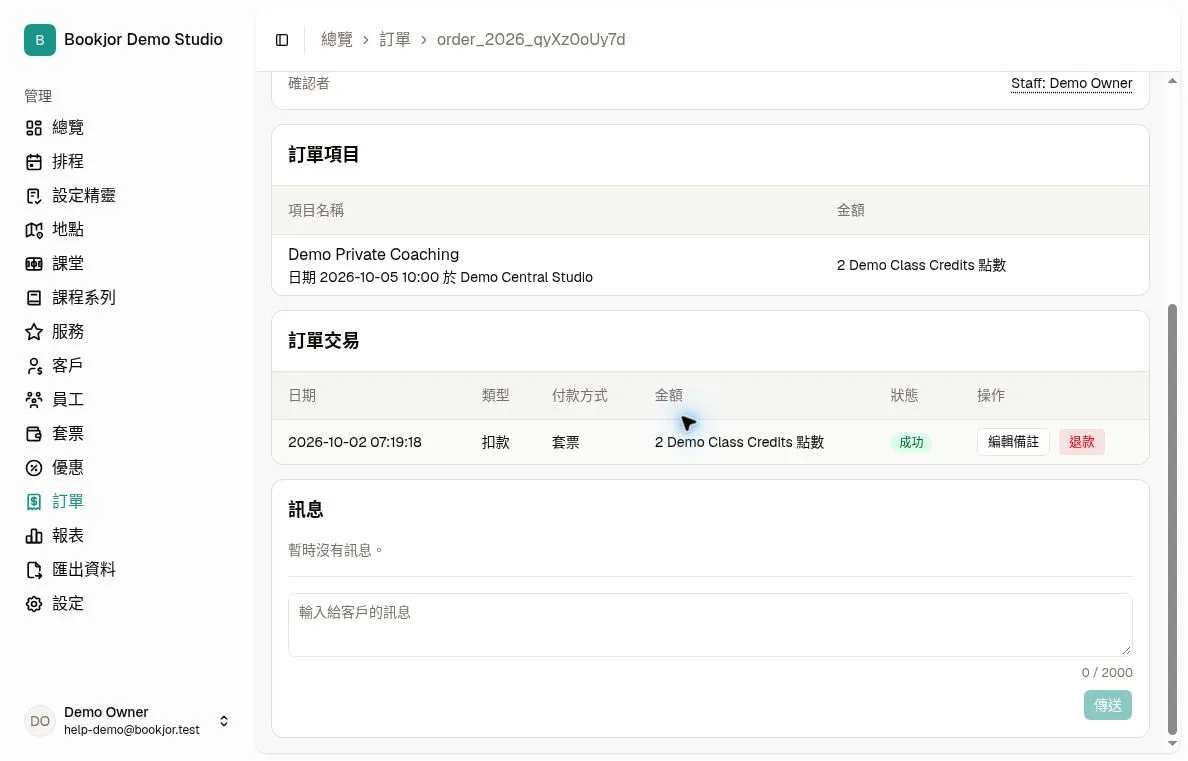Click the 套票 wallet icon
The image size is (1188, 761).
(x=33, y=434)
